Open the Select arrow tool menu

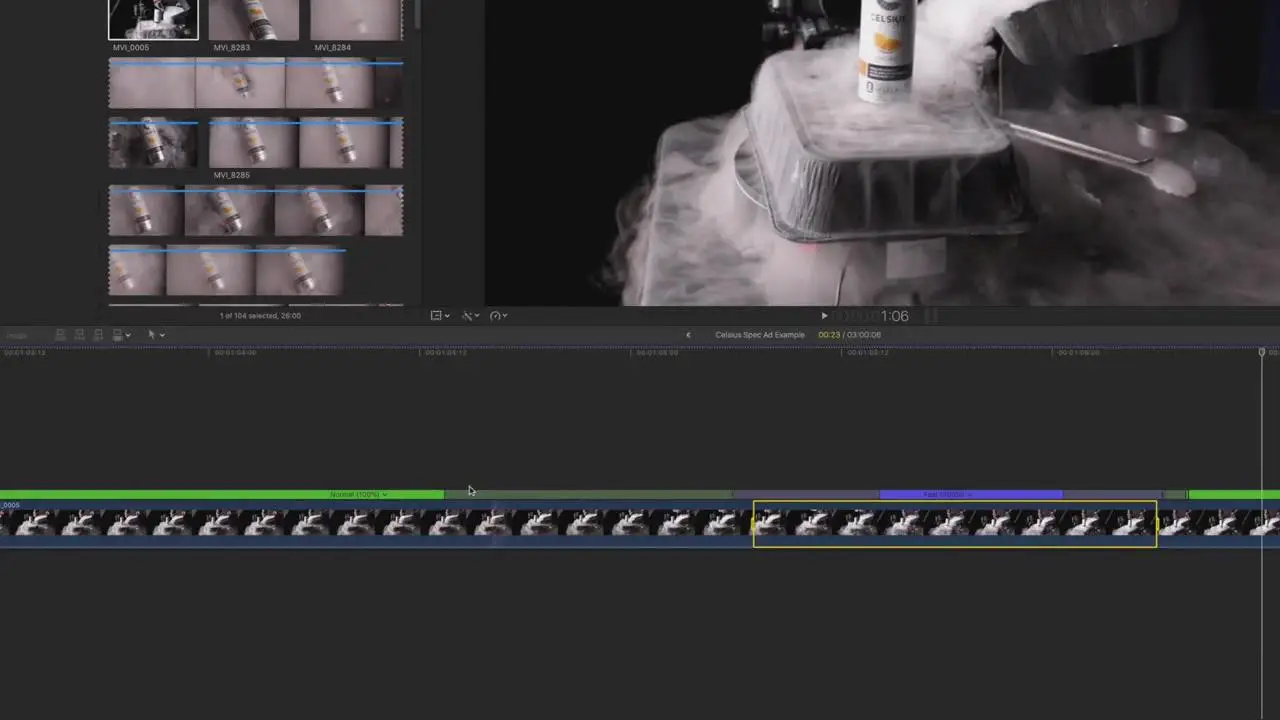coord(155,335)
